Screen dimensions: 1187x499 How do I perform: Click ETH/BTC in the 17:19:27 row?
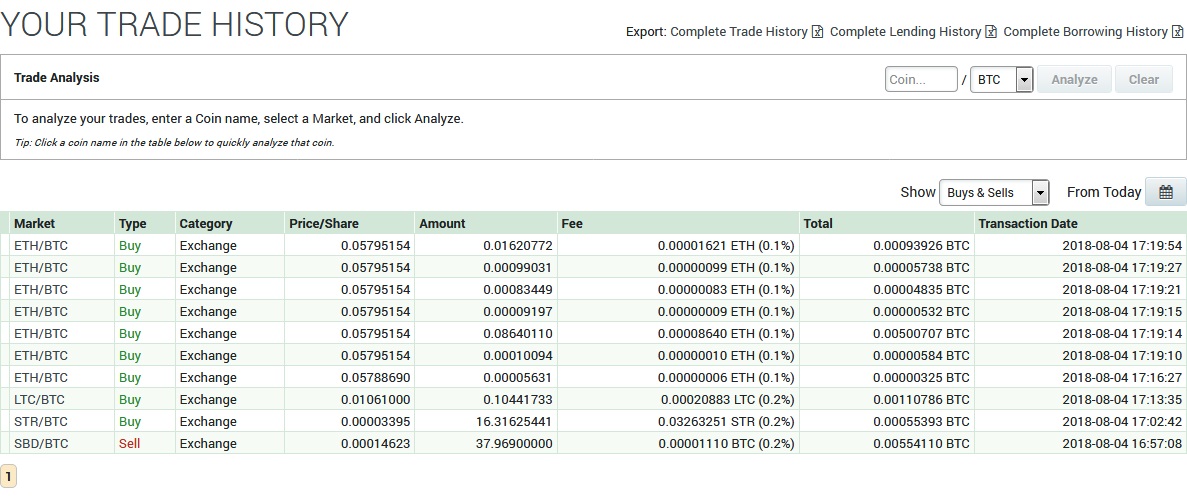[x=41, y=267]
